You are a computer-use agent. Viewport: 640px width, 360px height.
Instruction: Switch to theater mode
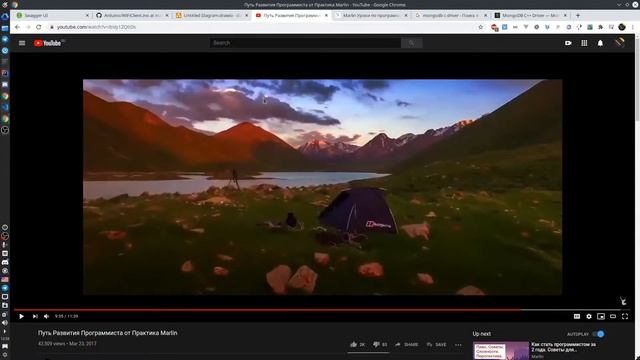[x=613, y=316]
